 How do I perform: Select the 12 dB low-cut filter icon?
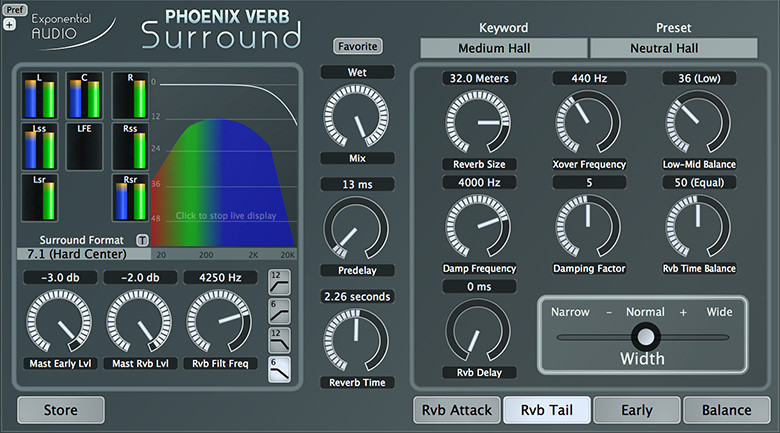(x=279, y=282)
